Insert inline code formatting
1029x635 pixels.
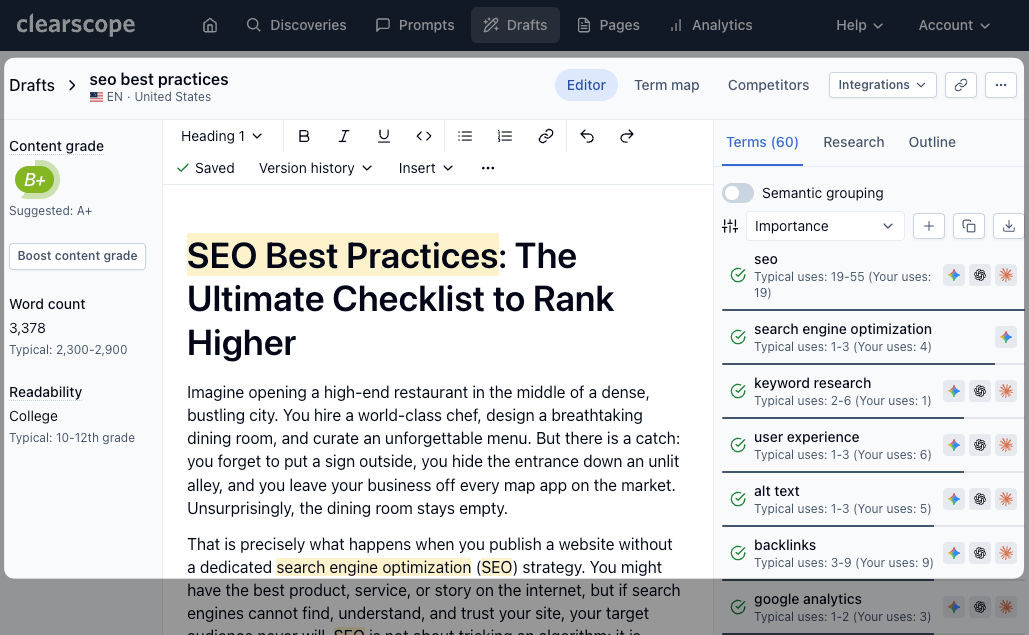tap(424, 136)
